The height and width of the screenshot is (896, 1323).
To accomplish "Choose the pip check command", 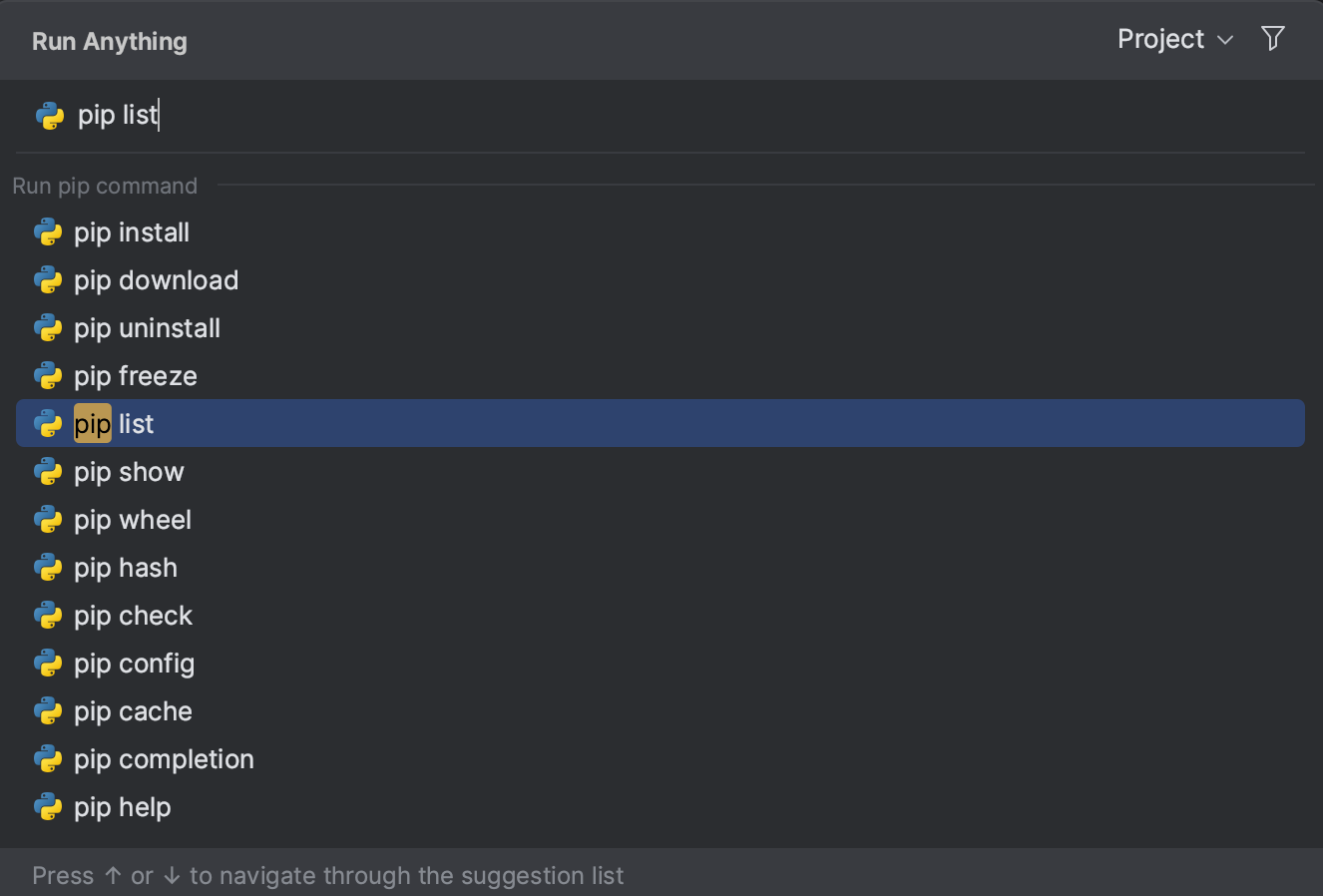I will 133,615.
